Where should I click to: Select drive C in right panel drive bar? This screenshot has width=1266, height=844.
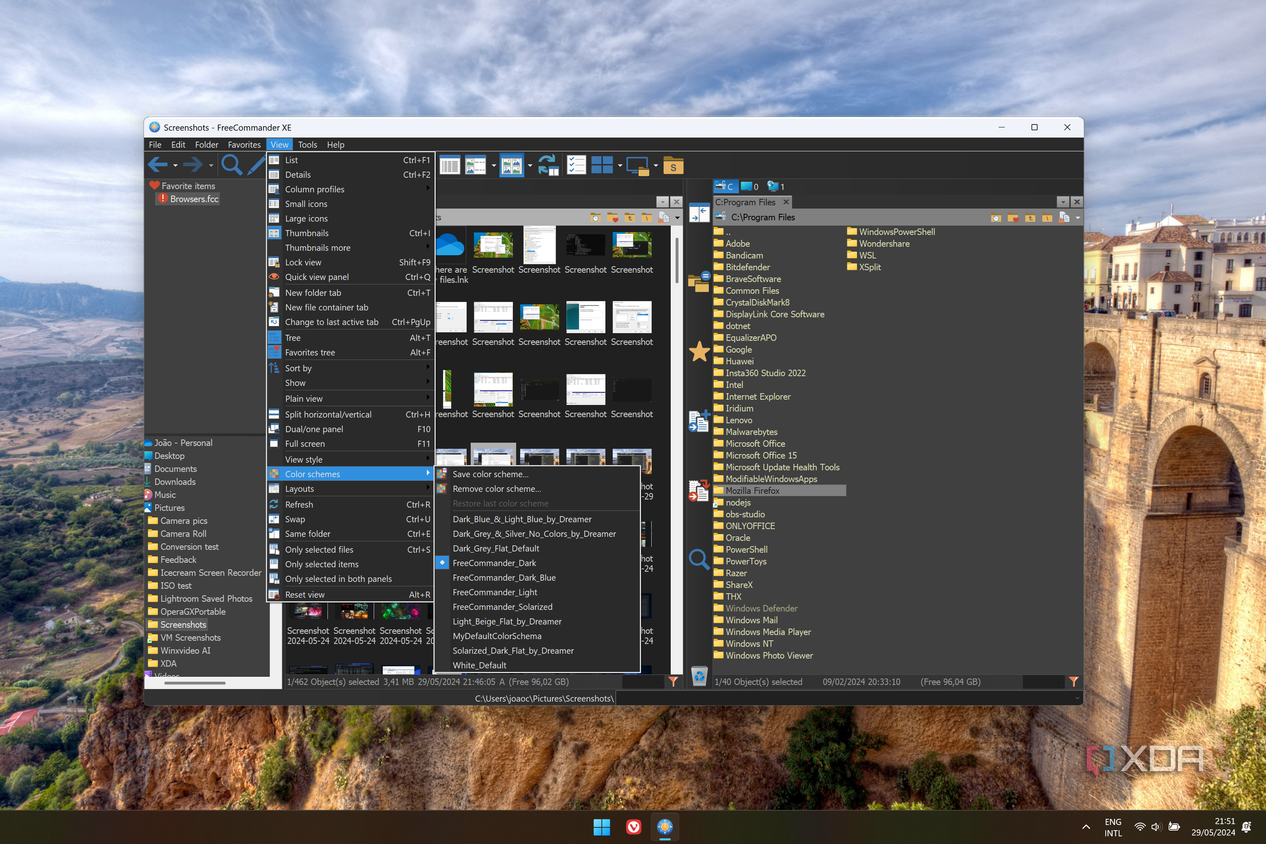(x=725, y=186)
